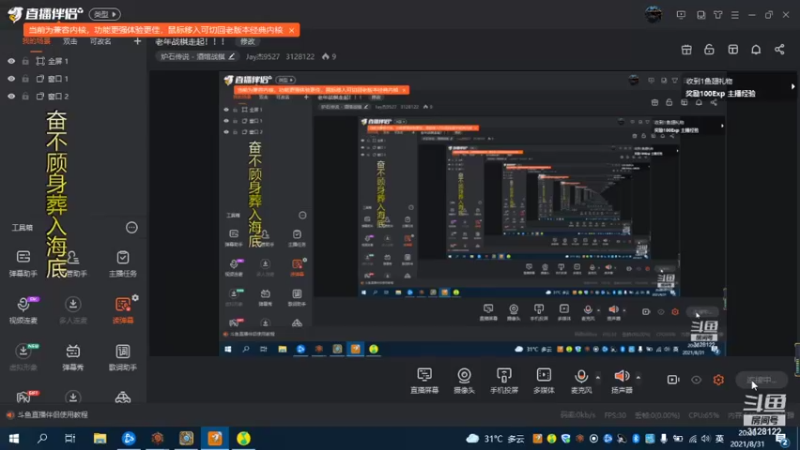Click the record video icon beside preview eye

673,380
